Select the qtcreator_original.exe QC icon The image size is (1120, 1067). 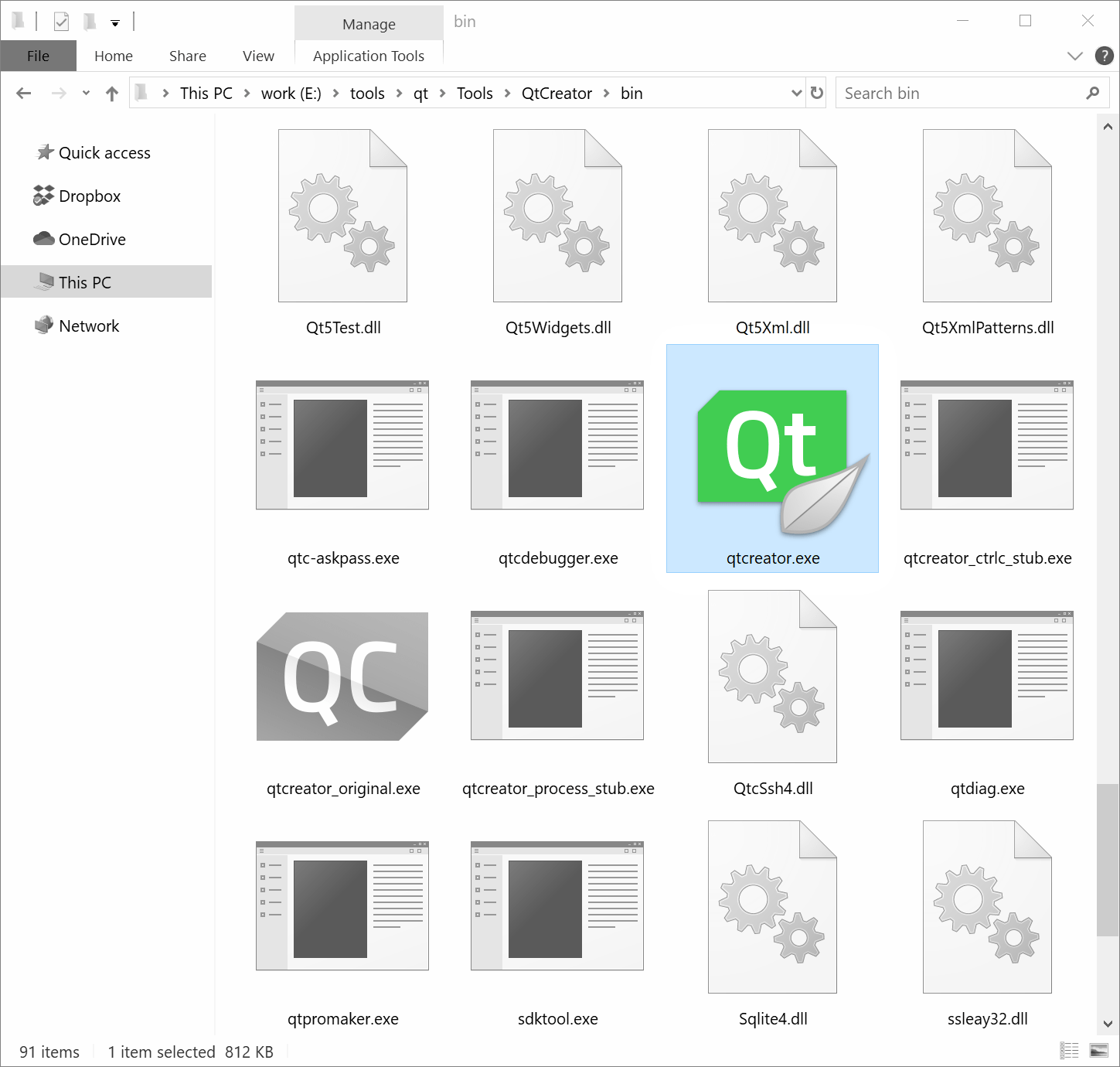click(342, 677)
